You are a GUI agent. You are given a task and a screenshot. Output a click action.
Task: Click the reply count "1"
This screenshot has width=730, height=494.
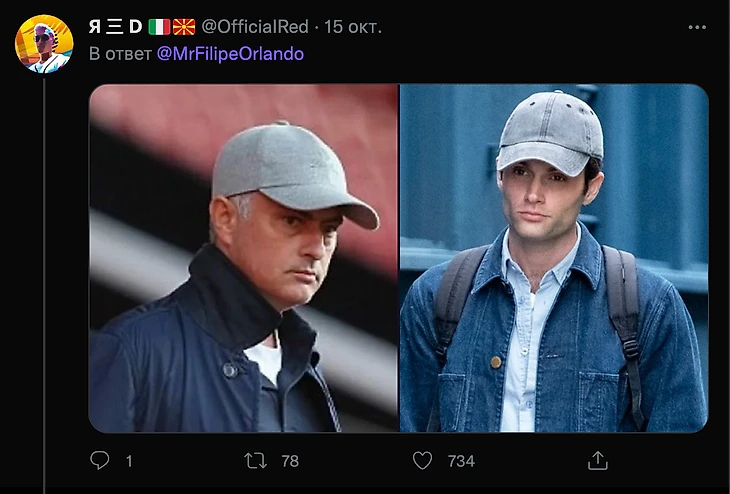128,461
